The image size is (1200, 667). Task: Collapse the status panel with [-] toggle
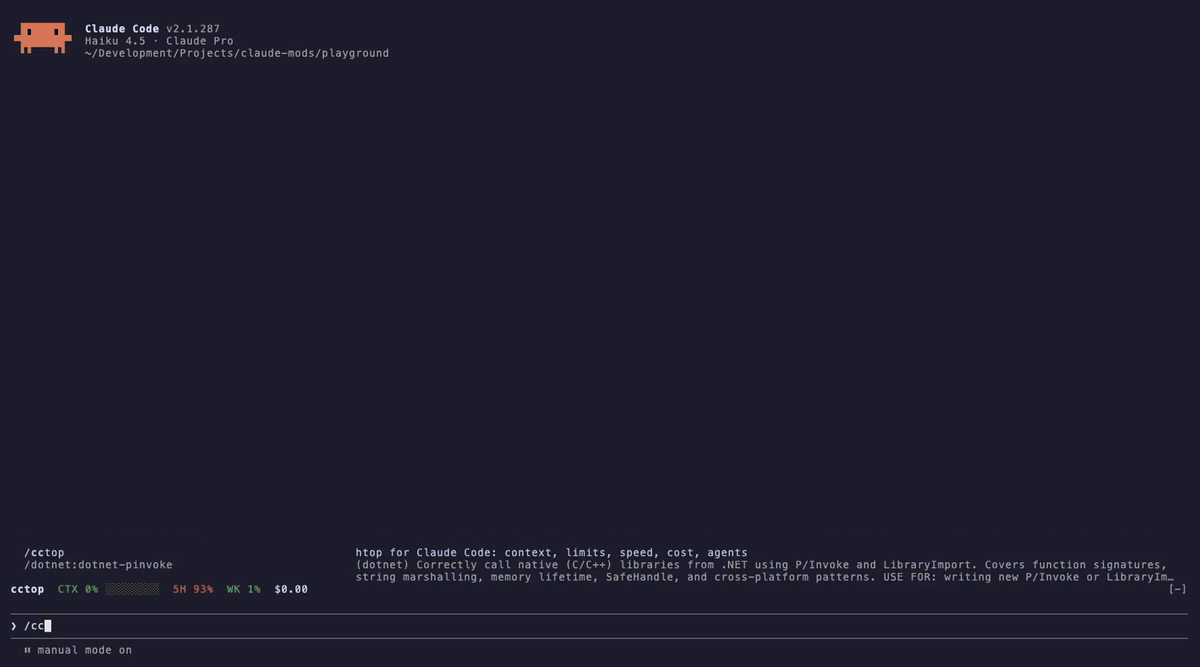[x=1177, y=589]
